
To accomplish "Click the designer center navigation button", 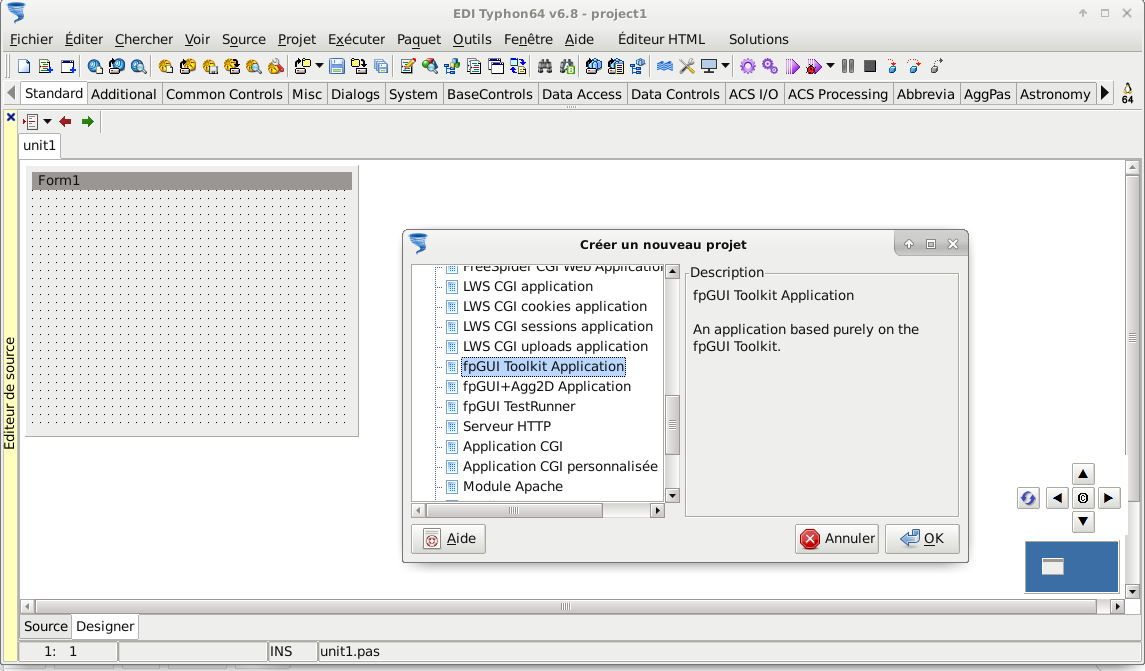I will tap(1083, 498).
